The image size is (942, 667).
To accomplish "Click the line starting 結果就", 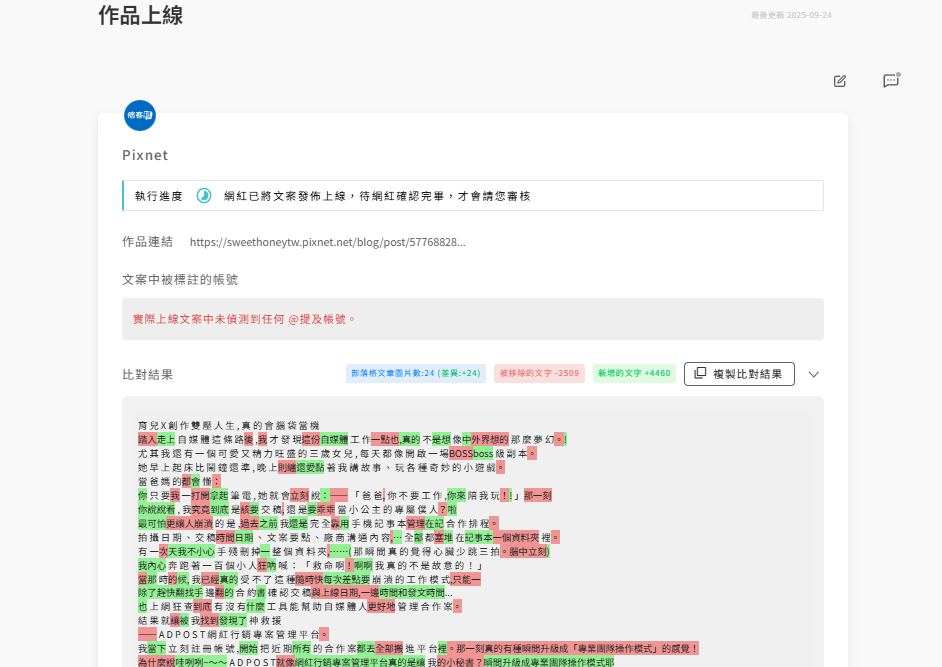I will pyautogui.click(x=210, y=620).
